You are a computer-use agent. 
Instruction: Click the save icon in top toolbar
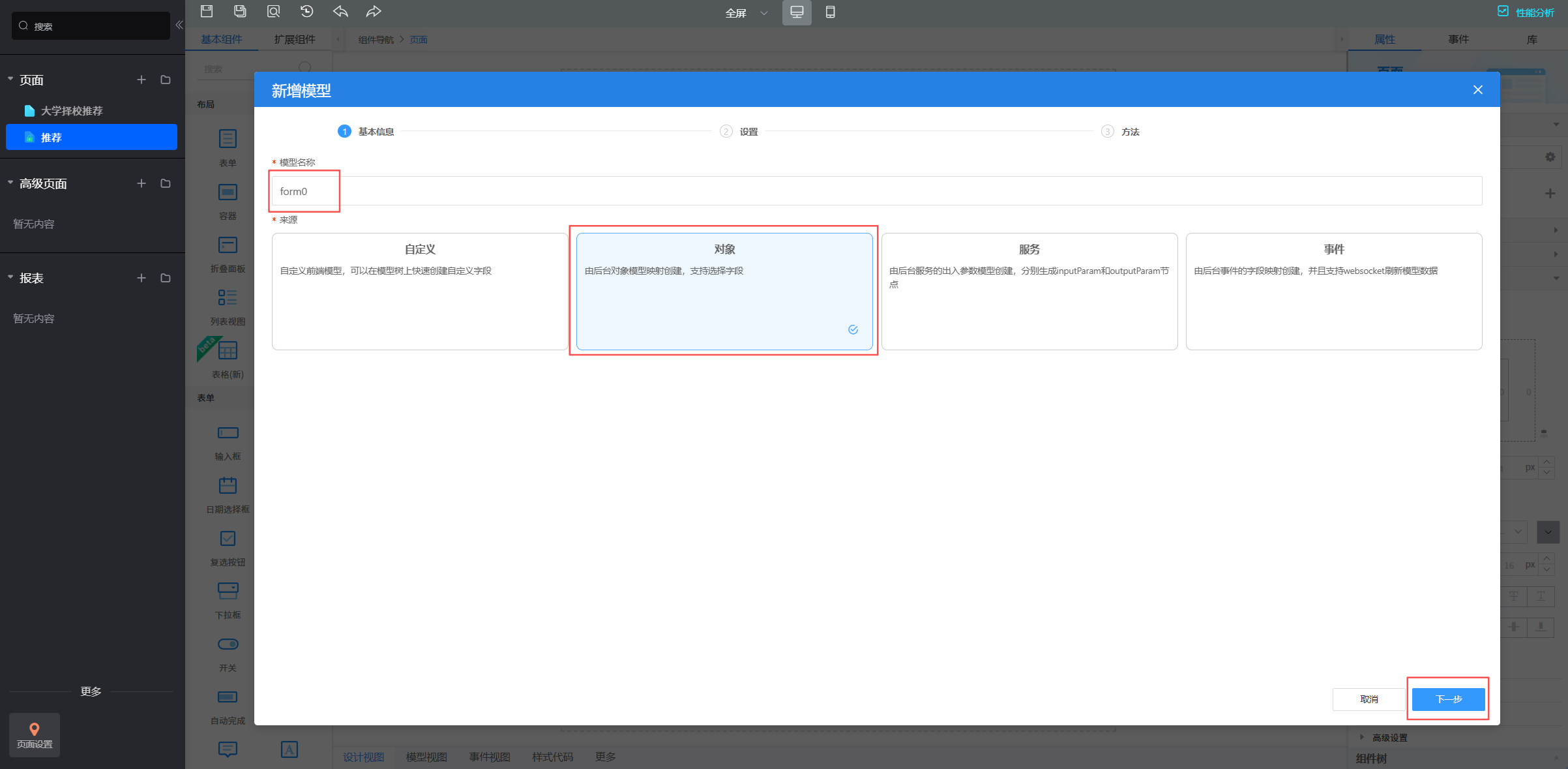[207, 11]
